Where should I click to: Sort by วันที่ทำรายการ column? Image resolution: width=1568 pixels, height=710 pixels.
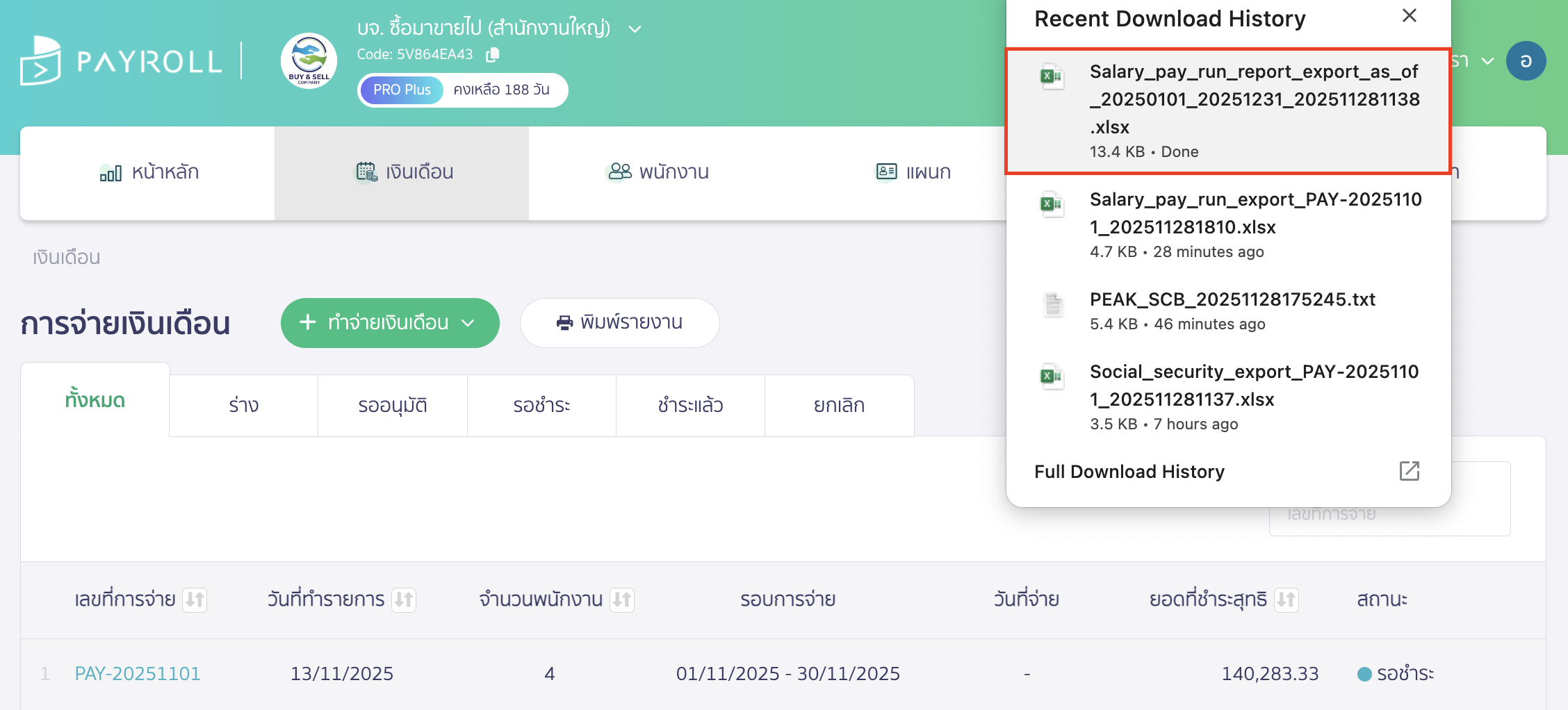tap(403, 600)
